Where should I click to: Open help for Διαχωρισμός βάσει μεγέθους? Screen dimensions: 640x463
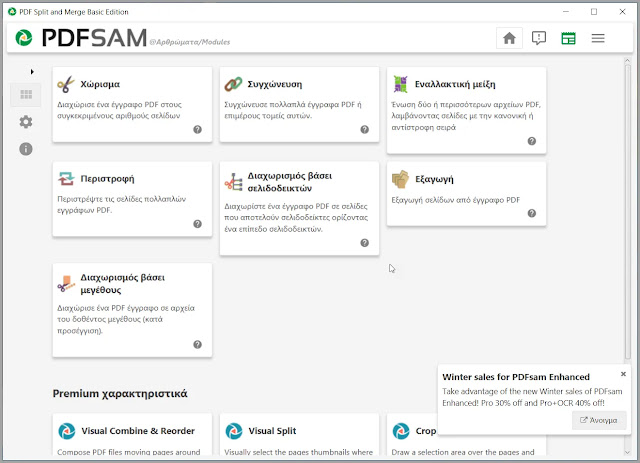click(198, 345)
